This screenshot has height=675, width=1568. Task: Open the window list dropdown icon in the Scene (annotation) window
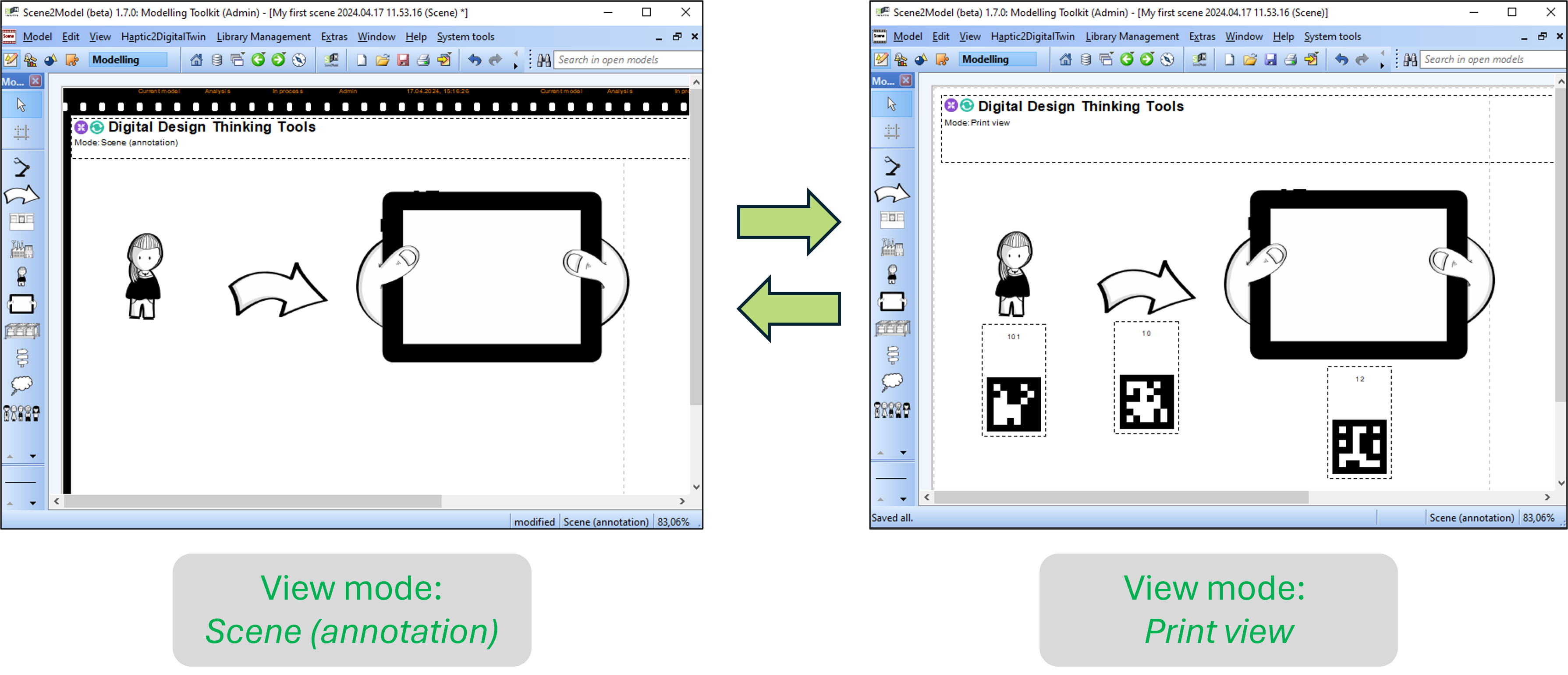click(x=238, y=60)
